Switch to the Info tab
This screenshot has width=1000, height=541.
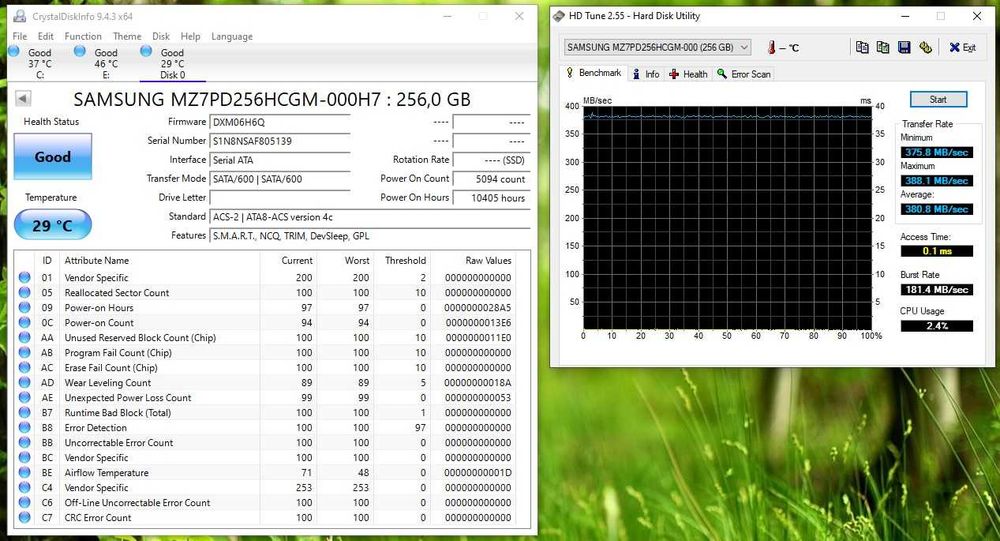pyautogui.click(x=646, y=74)
